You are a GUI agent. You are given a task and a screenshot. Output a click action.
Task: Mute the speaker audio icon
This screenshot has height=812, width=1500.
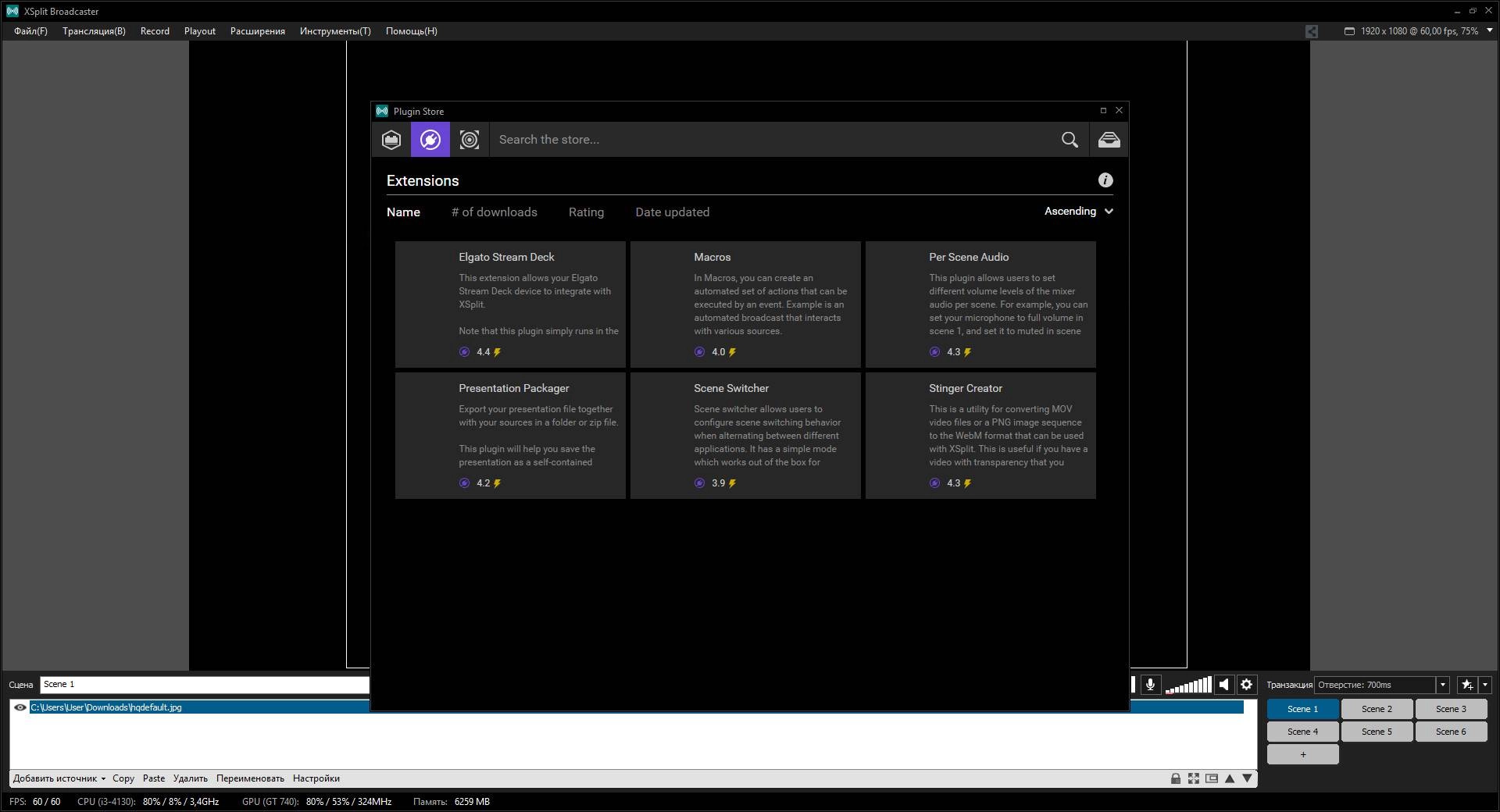pos(1224,685)
